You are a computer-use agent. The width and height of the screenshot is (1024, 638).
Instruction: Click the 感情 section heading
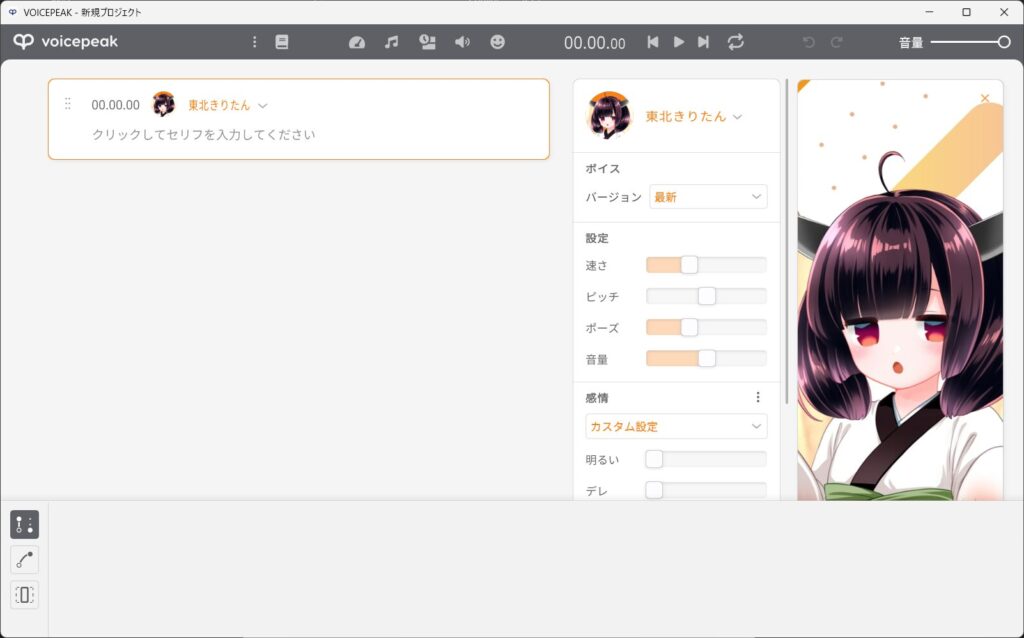click(x=597, y=398)
